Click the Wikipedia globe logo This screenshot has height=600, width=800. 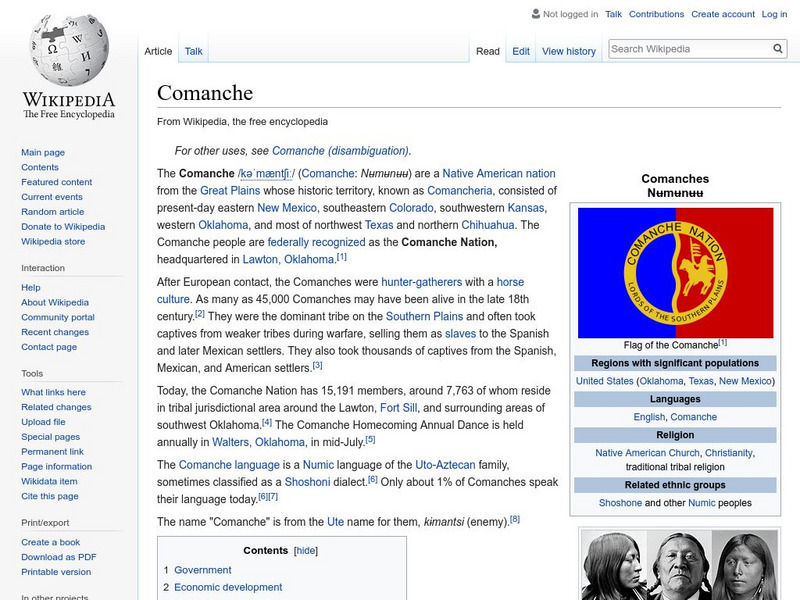[x=69, y=50]
